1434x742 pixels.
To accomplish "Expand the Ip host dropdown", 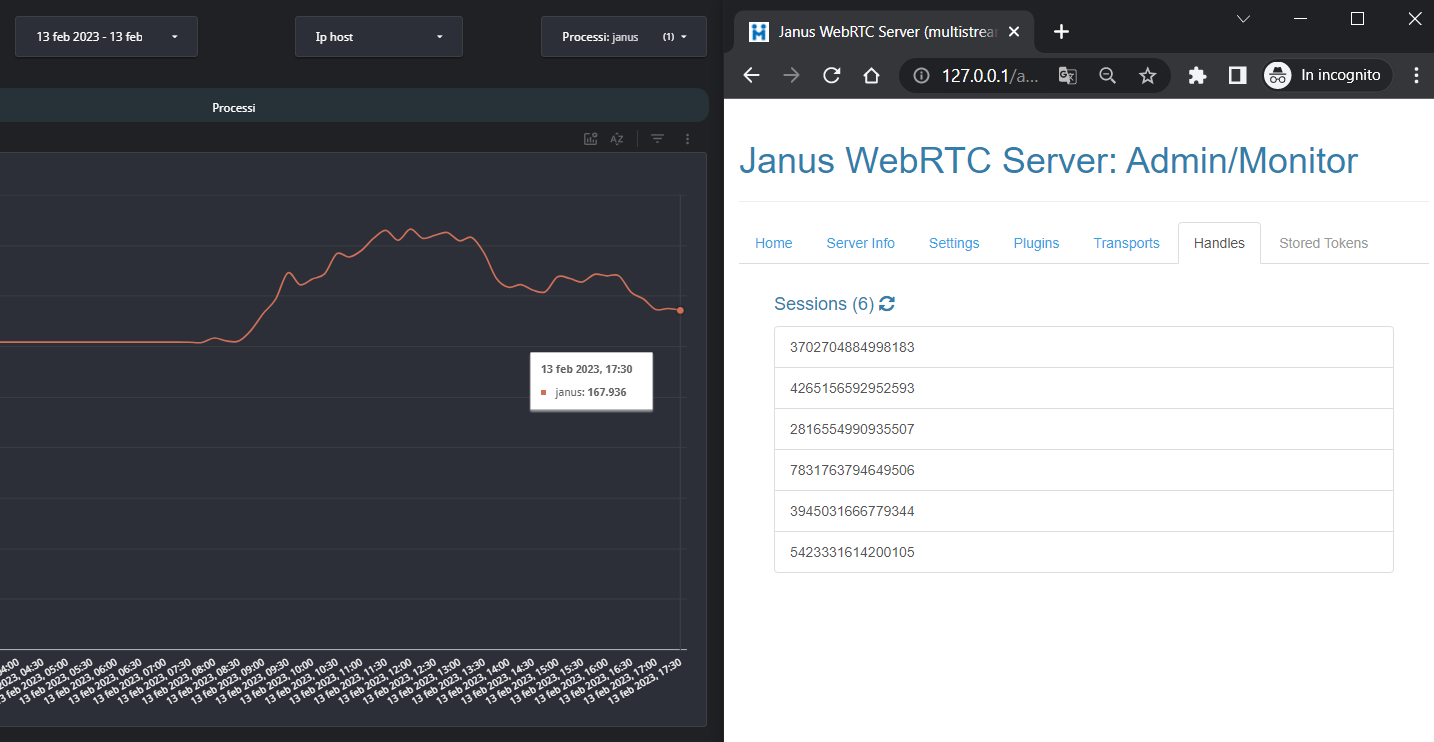I will point(378,35).
